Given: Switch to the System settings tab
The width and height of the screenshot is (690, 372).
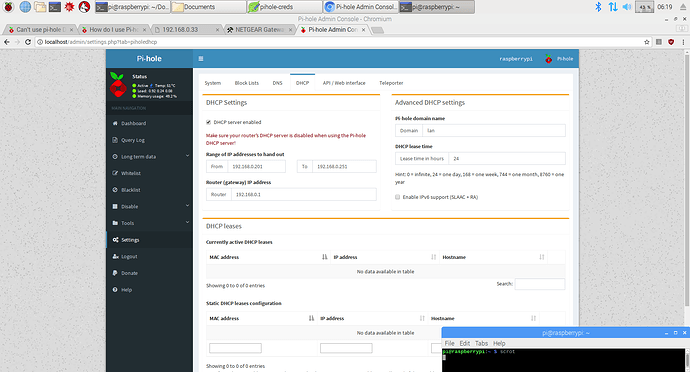Looking at the screenshot, I should (213, 83).
